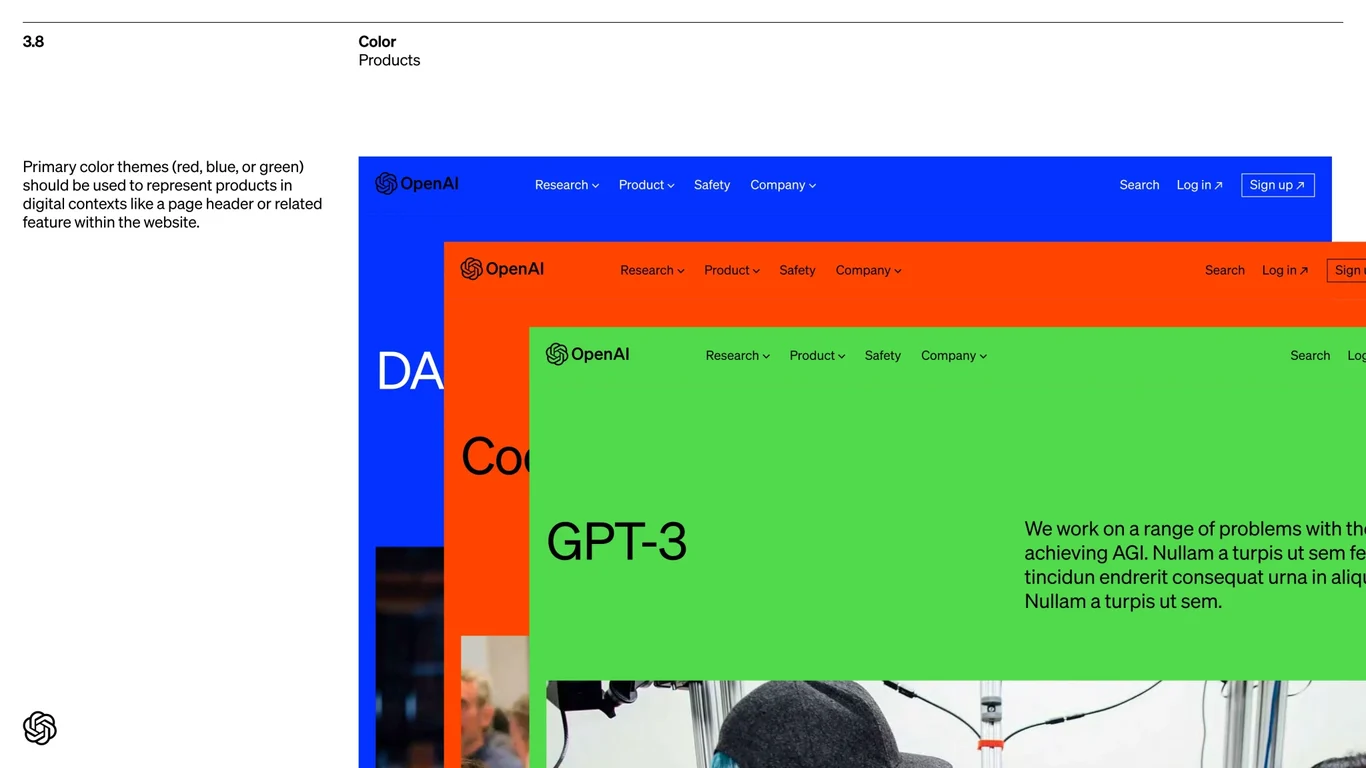Click the 'Primary color themes' description paragraph

coord(173,194)
